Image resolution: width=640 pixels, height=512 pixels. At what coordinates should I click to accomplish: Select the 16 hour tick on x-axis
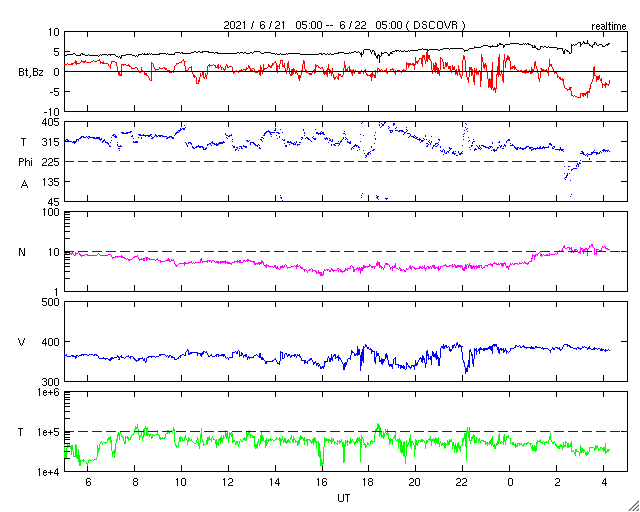pyautogui.click(x=322, y=482)
